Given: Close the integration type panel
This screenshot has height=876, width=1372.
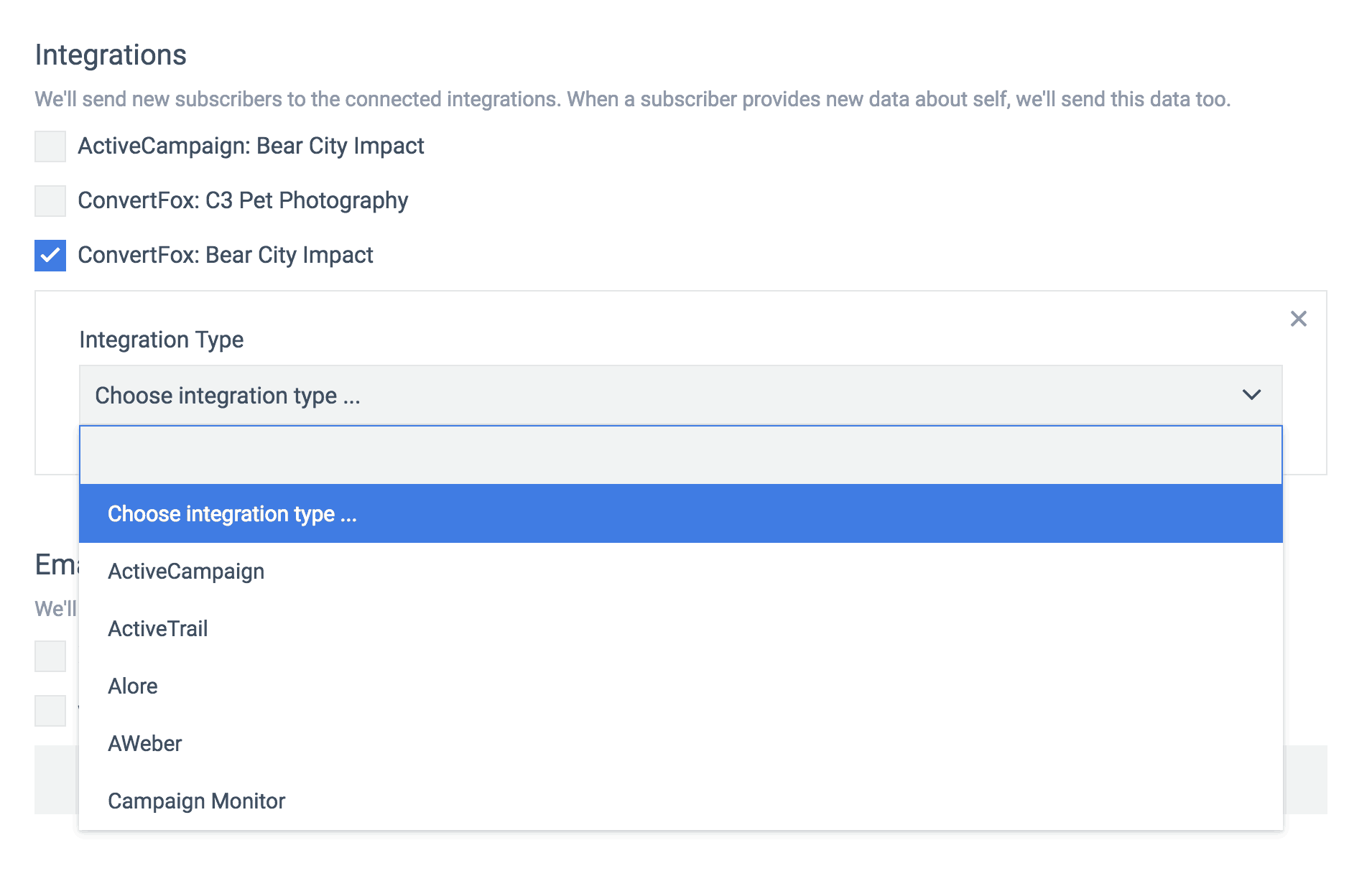Looking at the screenshot, I should click(1298, 319).
